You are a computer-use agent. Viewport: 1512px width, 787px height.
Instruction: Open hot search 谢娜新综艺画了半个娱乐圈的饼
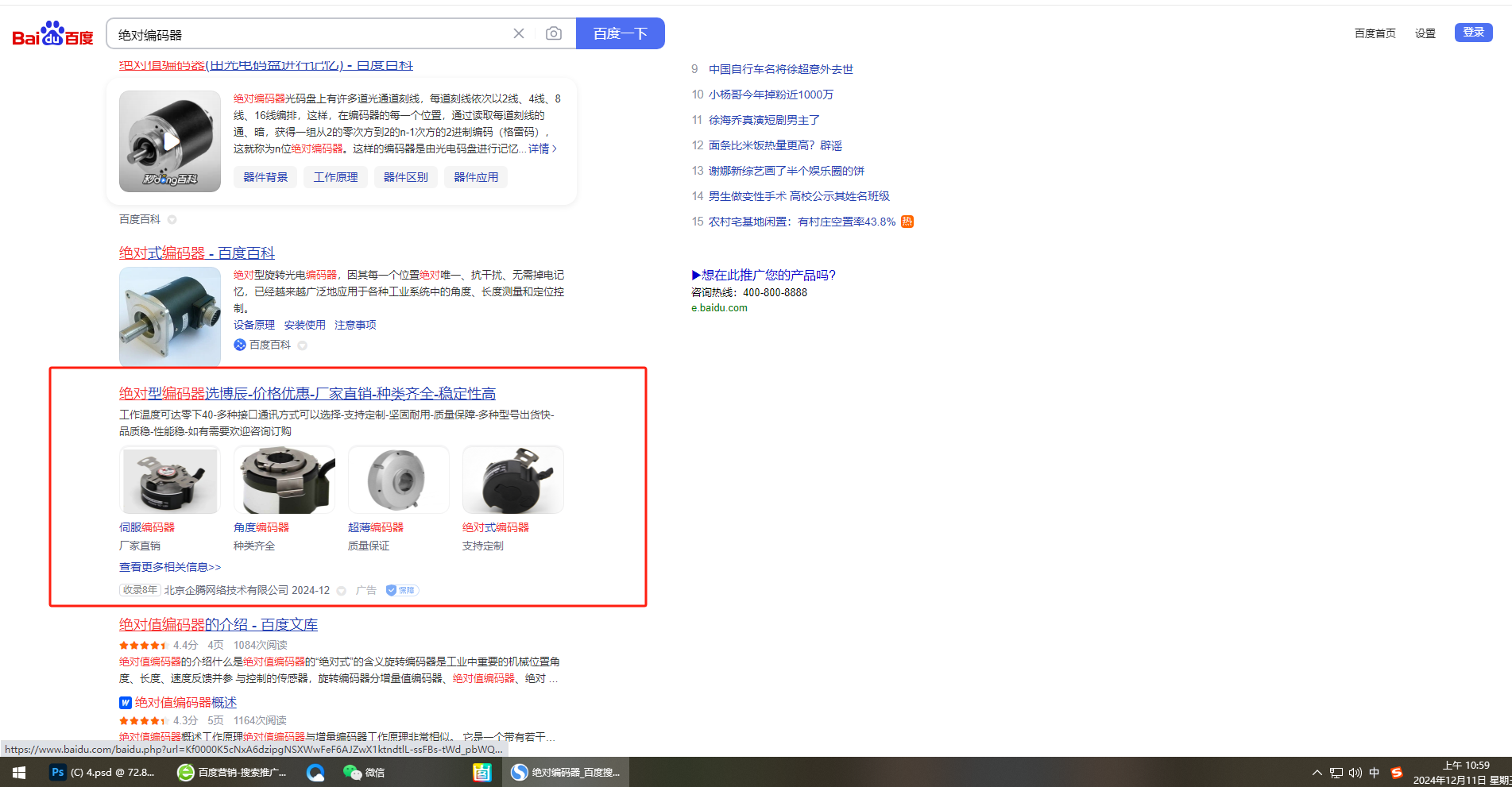tap(787, 171)
